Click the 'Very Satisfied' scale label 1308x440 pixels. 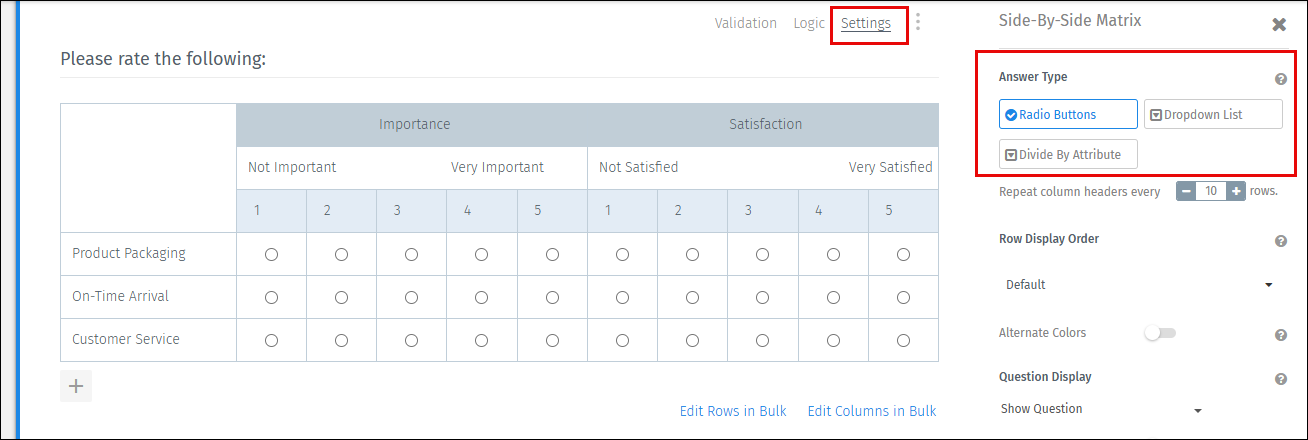click(890, 167)
